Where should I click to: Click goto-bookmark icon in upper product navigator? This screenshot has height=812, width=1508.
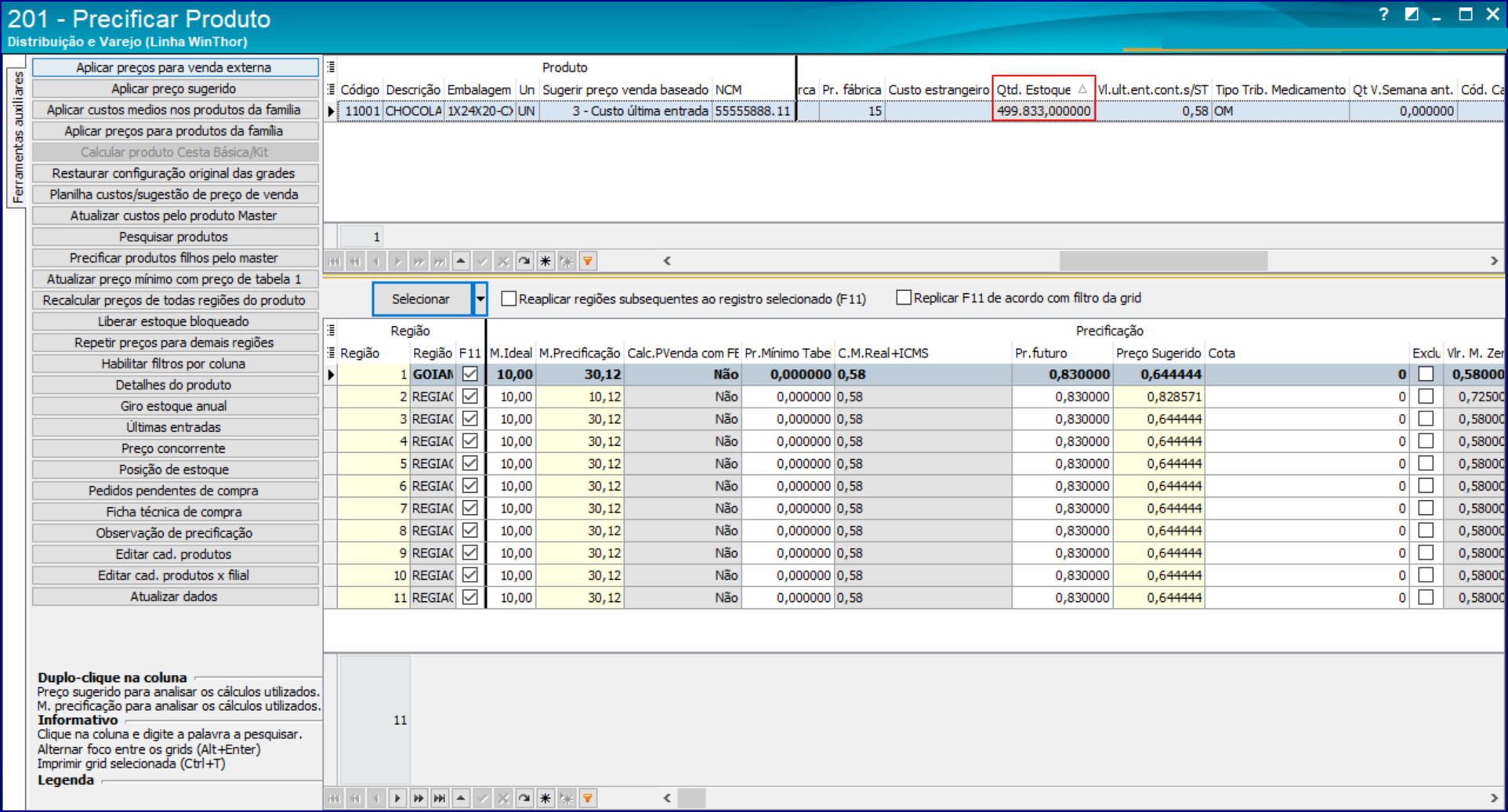567,261
